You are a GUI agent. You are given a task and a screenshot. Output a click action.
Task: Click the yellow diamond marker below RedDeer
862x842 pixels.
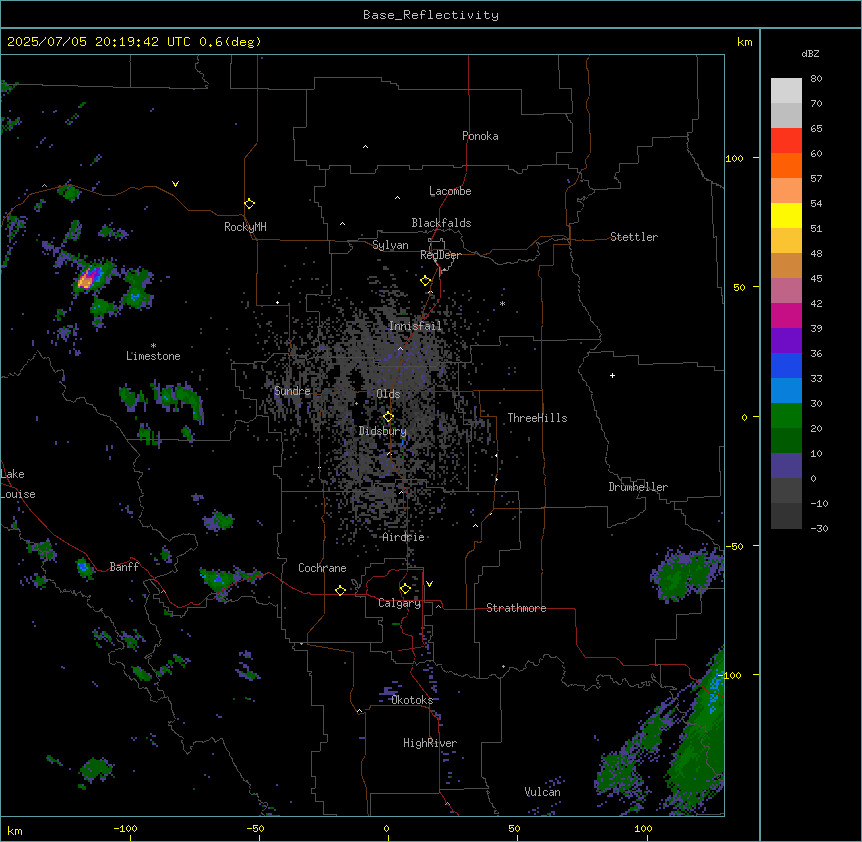pos(425,281)
